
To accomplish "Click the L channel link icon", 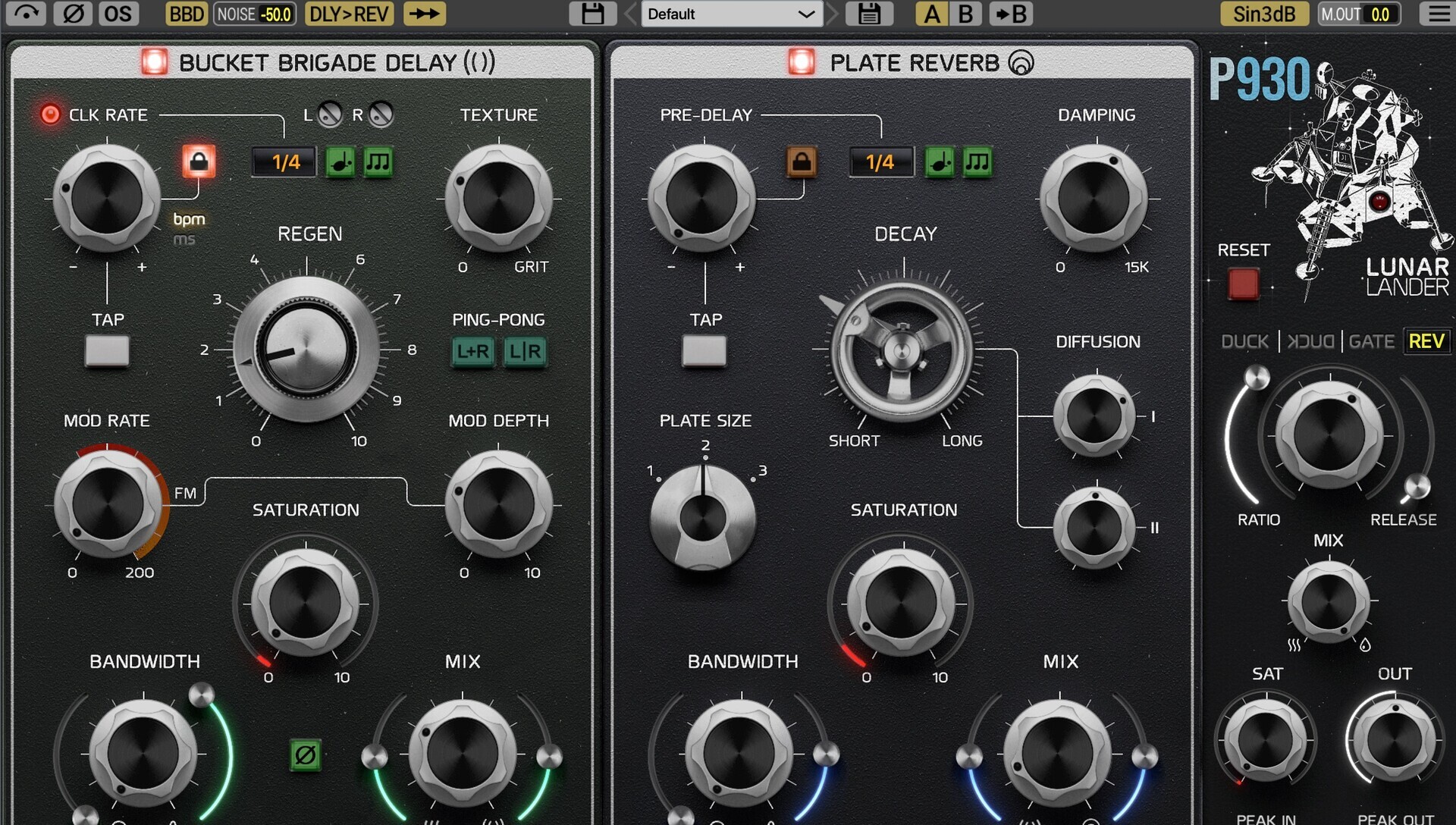I will click(330, 114).
